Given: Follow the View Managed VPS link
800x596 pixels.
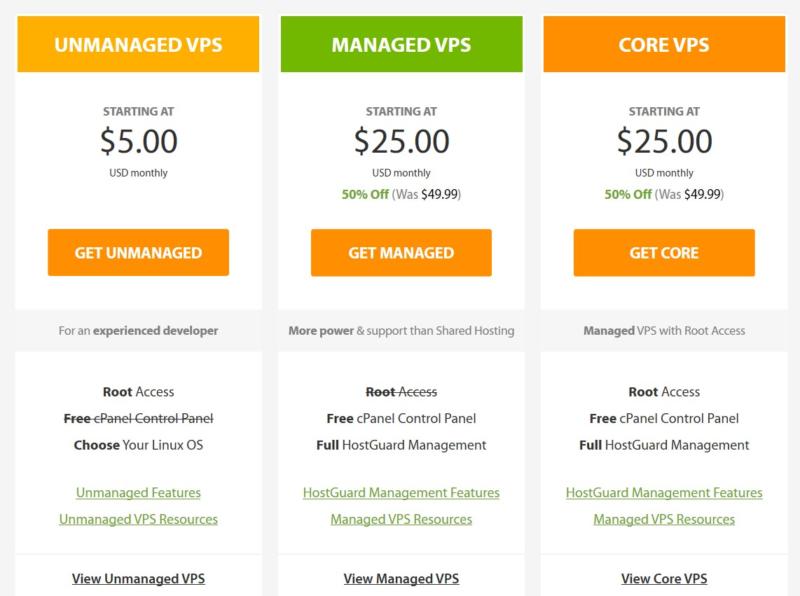Looking at the screenshot, I should pos(401,578).
